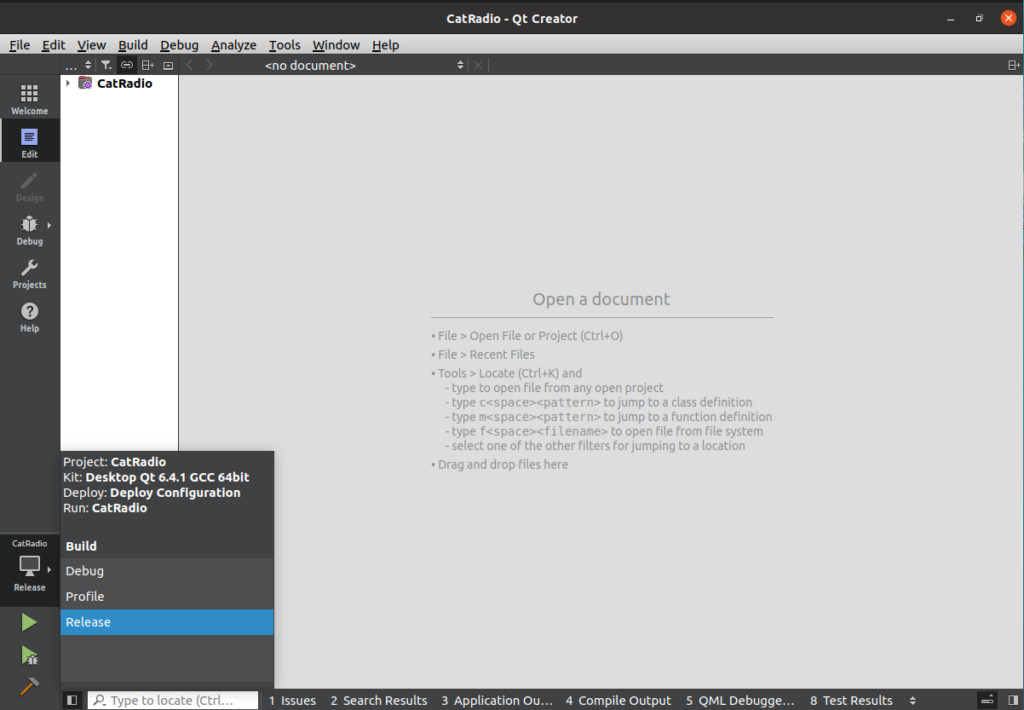Image resolution: width=1024 pixels, height=710 pixels.
Task: Open the Edit menu
Action: point(54,45)
